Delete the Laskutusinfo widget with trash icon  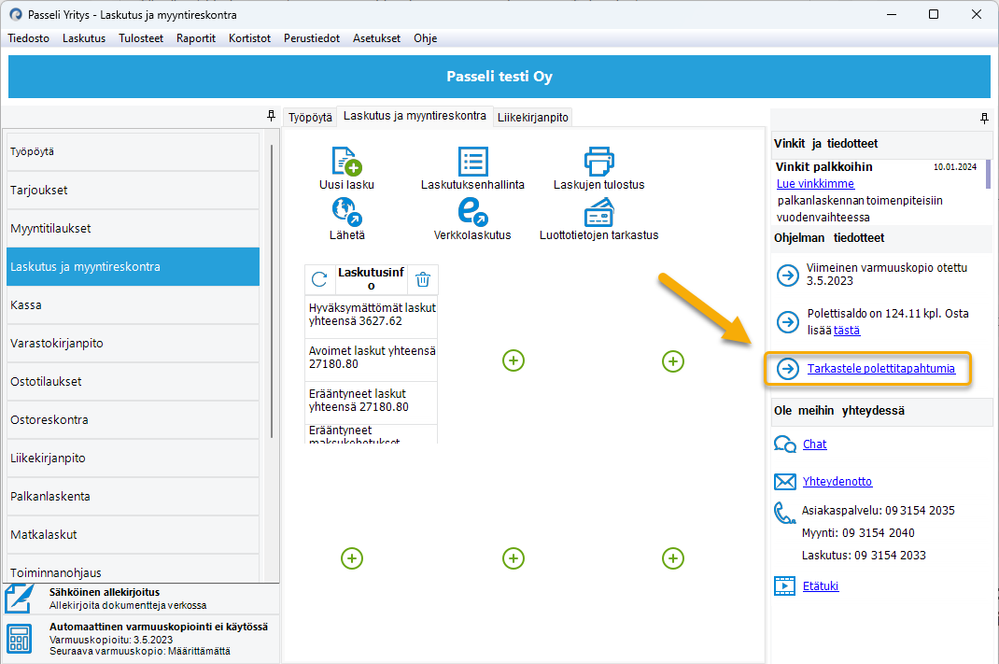423,279
